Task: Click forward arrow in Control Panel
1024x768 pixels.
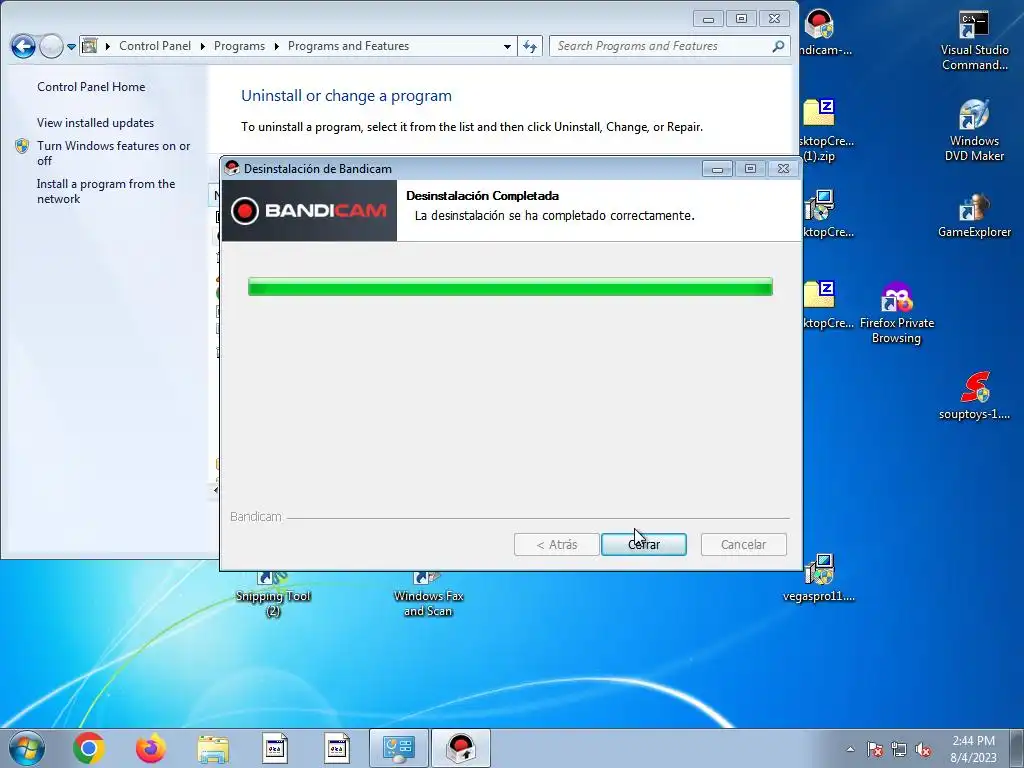Action: 51,46
